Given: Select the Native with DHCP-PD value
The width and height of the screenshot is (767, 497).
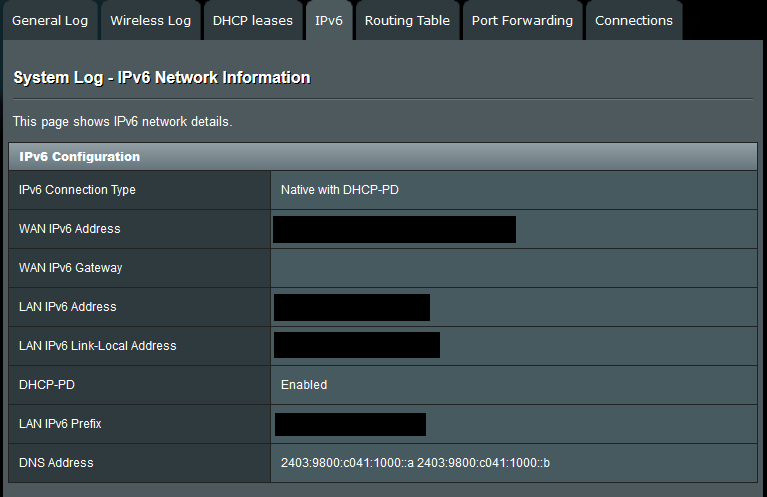Looking at the screenshot, I should click(340, 190).
